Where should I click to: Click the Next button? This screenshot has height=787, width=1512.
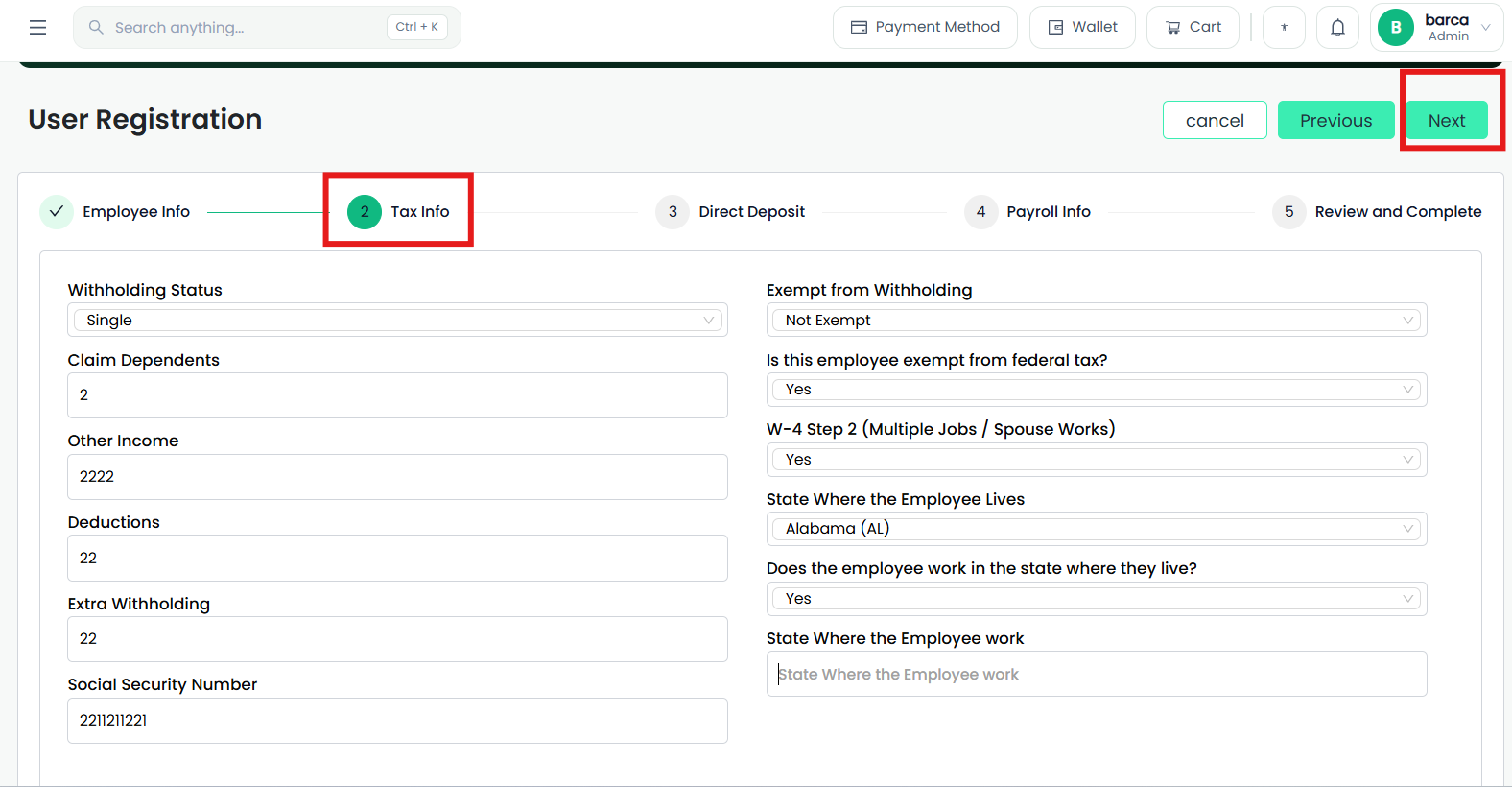[x=1447, y=120]
